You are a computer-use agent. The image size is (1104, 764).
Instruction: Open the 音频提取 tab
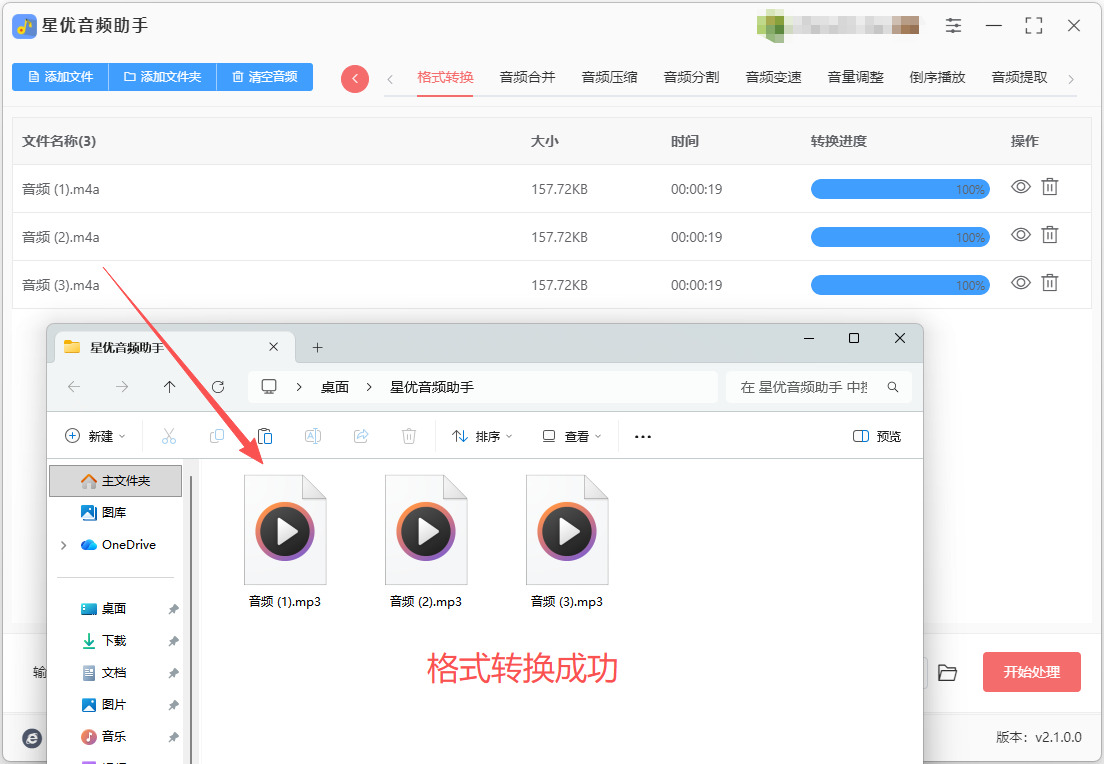(x=1020, y=77)
